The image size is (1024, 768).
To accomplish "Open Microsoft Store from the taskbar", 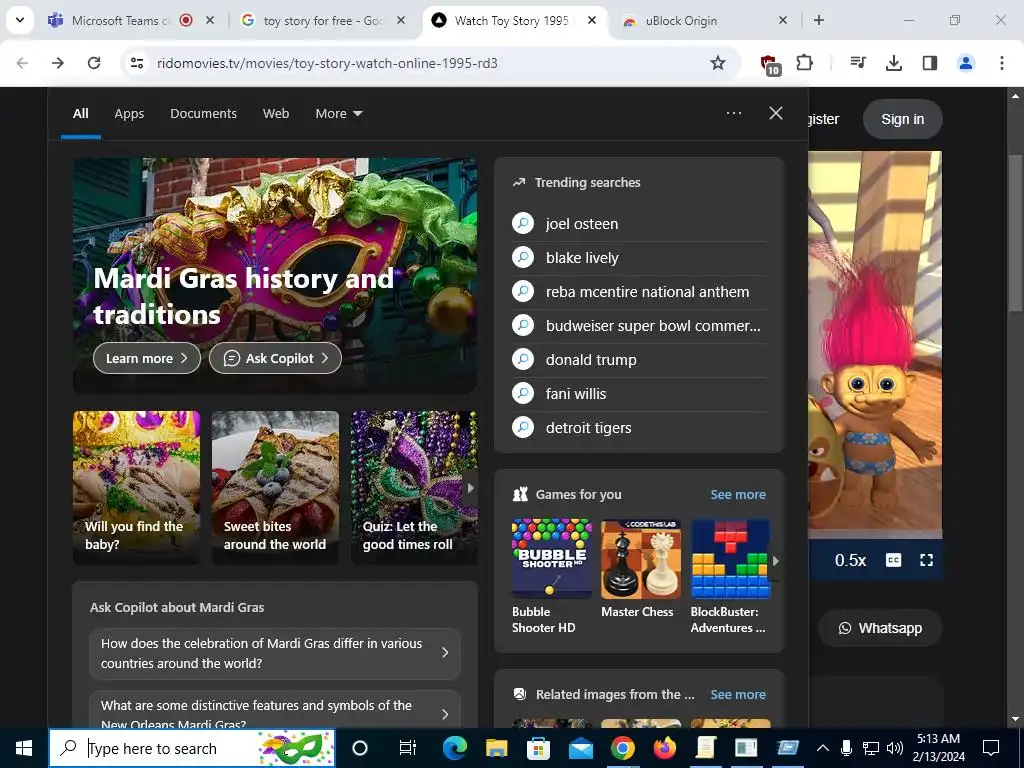I will tap(538, 748).
